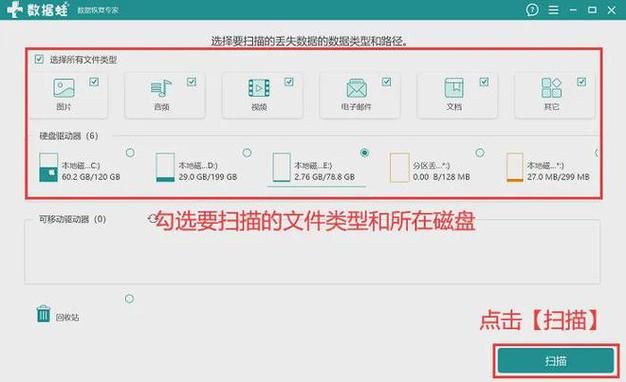Open the help chat icon in title bar
The image size is (626, 382).
532,10
